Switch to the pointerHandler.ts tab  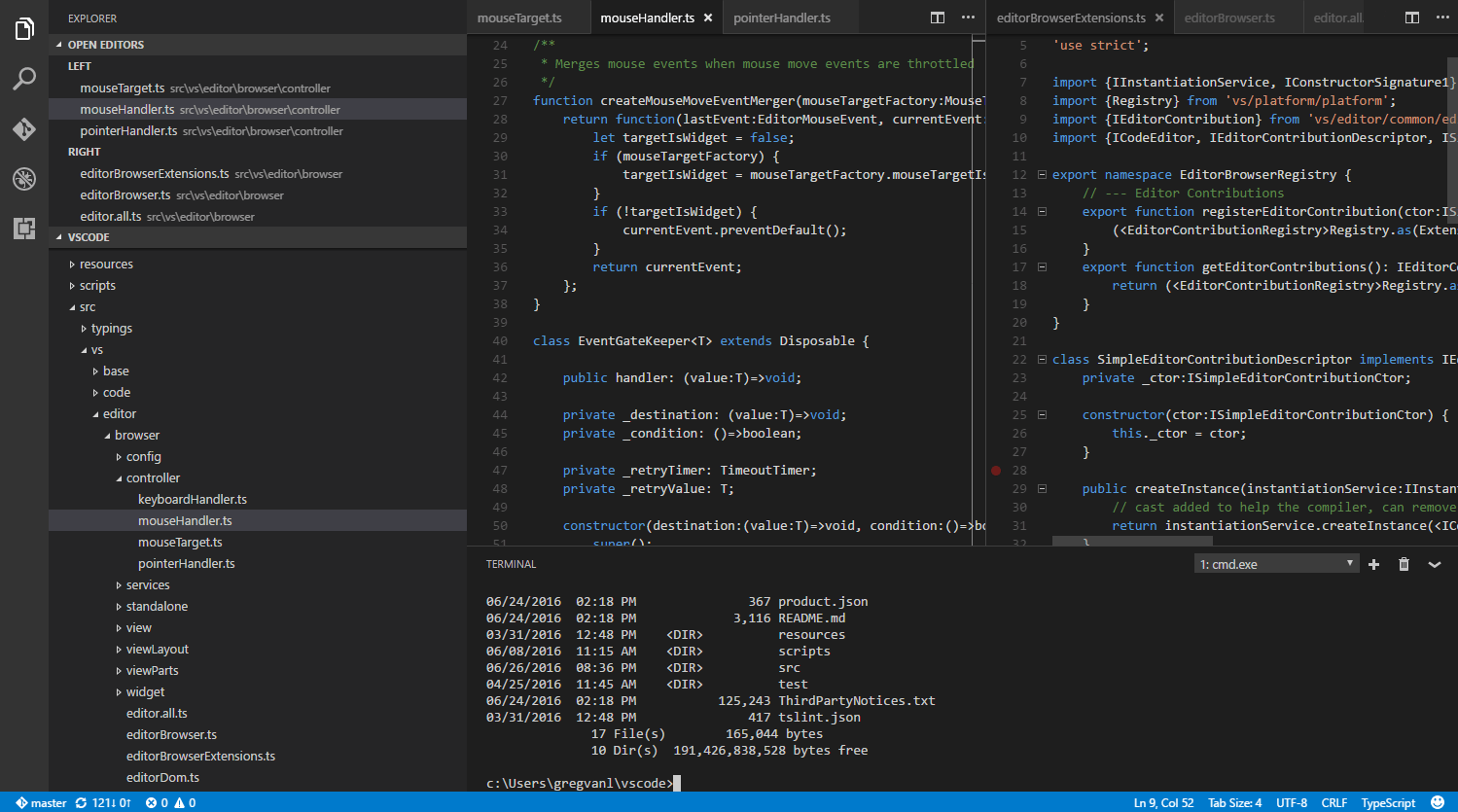(782, 17)
